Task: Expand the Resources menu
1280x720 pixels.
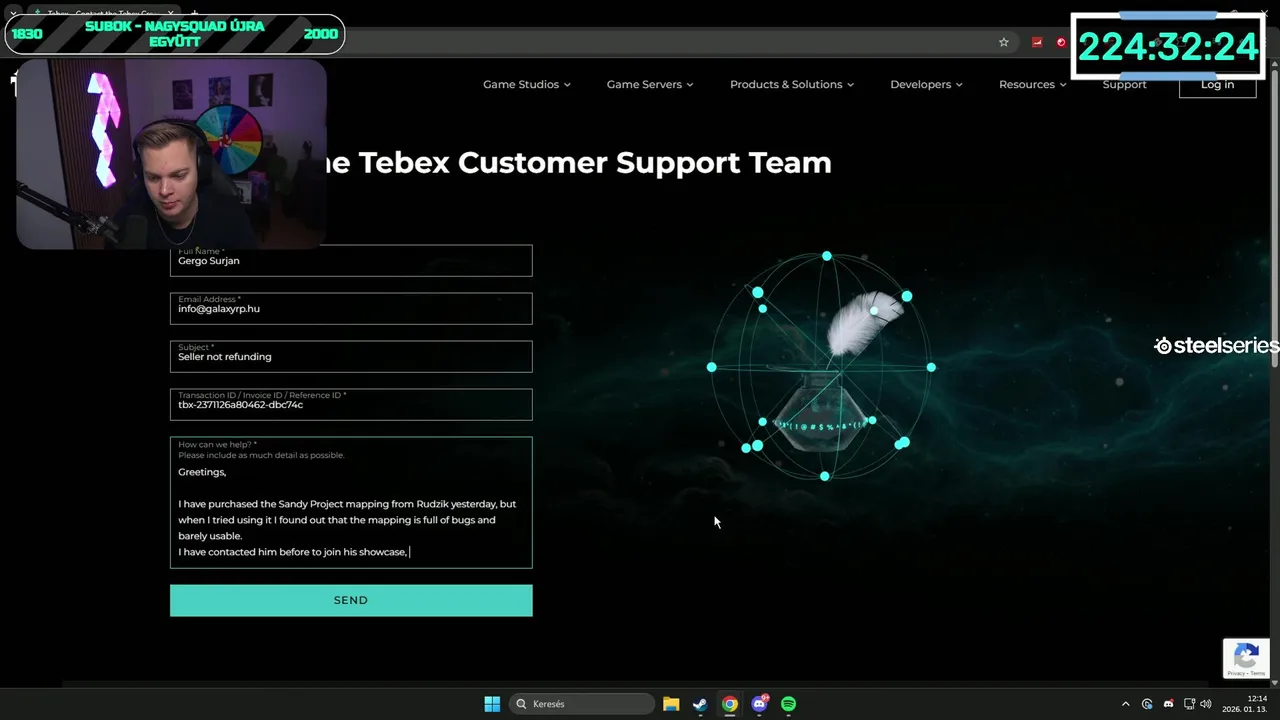Action: (1032, 84)
